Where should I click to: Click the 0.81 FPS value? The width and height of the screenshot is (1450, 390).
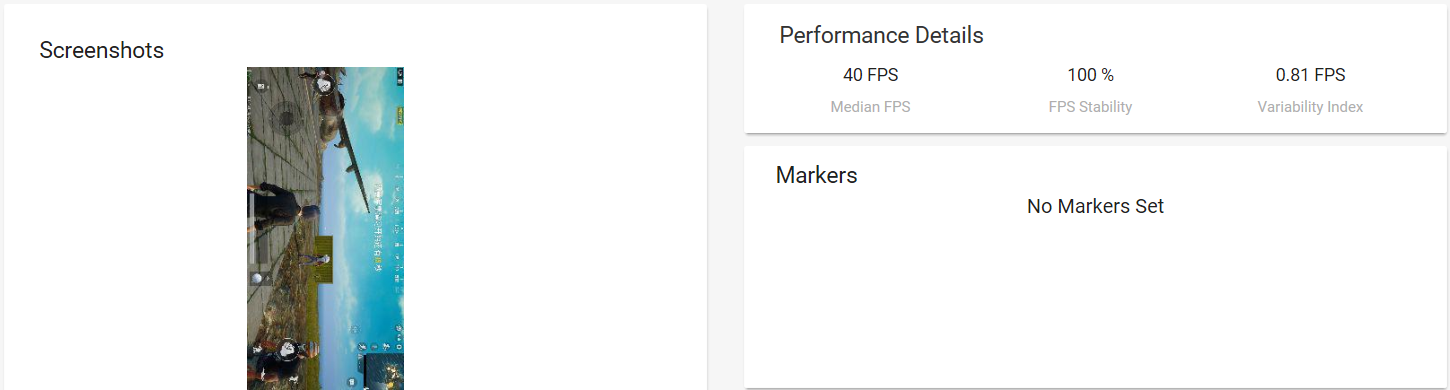tap(1310, 75)
